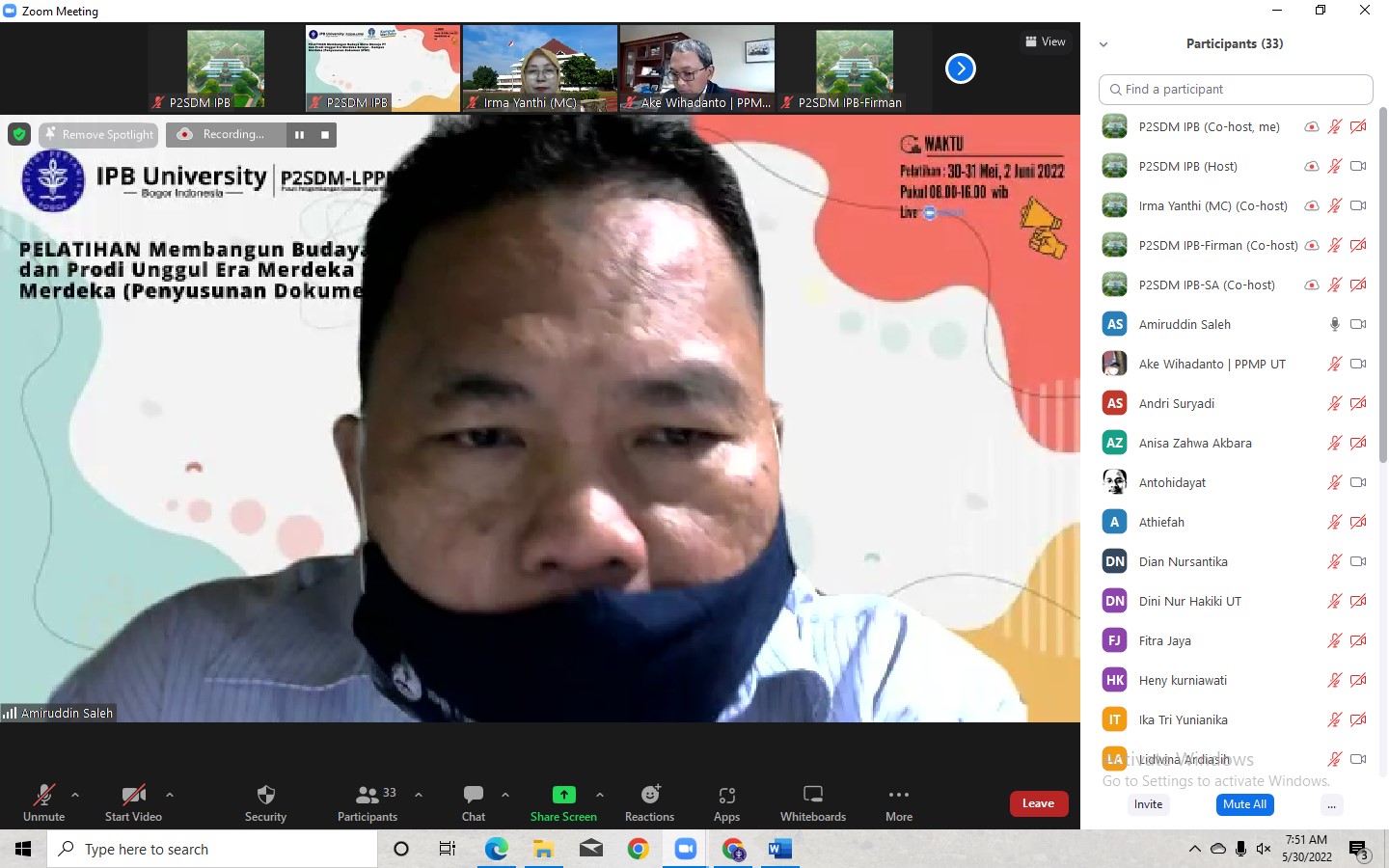Open the Reactions emoji menu
This screenshot has width=1389, height=868.
click(x=649, y=802)
